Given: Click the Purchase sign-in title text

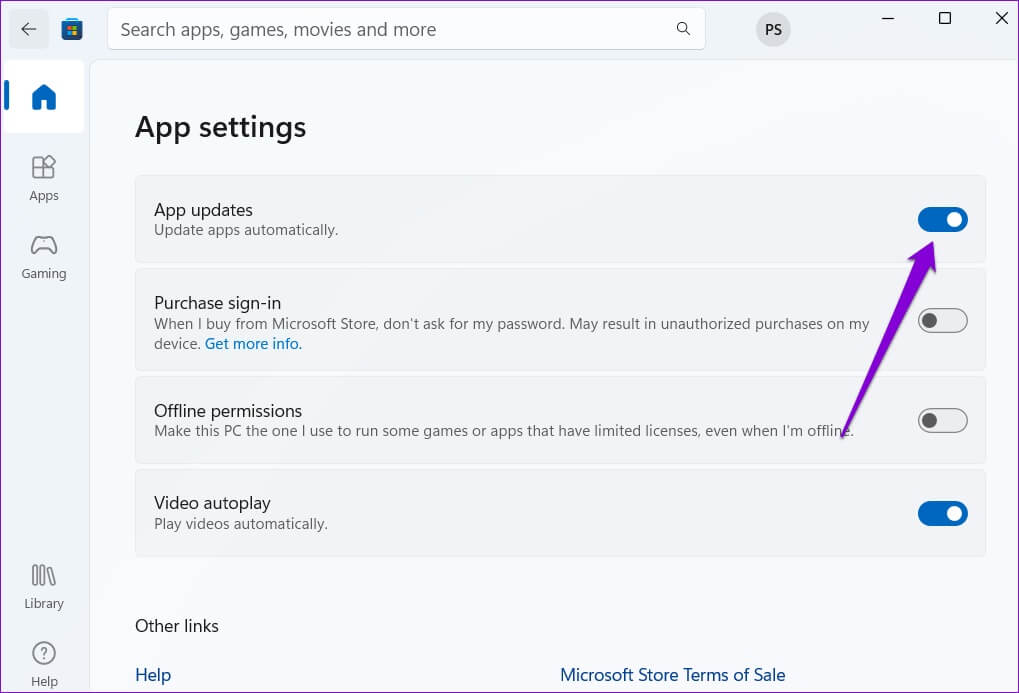Looking at the screenshot, I should click(218, 303).
